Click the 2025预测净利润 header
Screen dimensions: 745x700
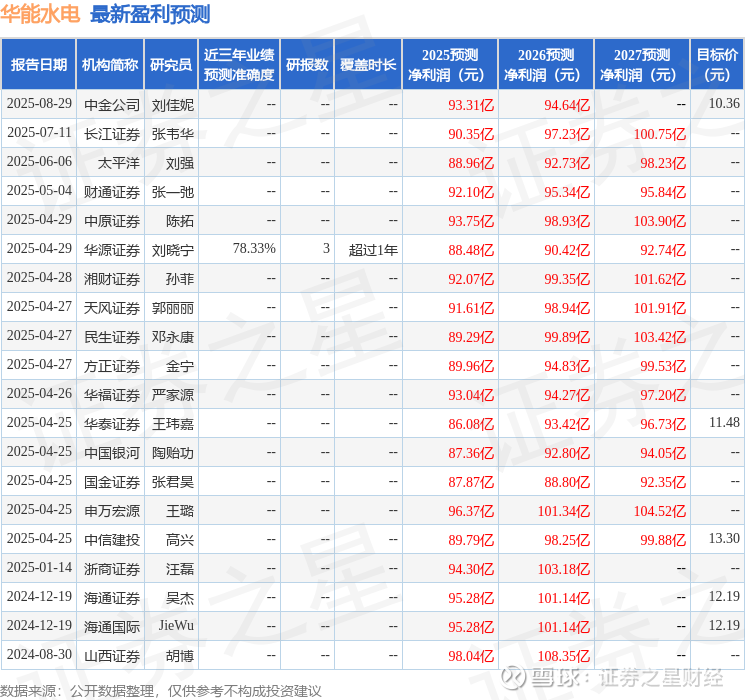[450, 65]
